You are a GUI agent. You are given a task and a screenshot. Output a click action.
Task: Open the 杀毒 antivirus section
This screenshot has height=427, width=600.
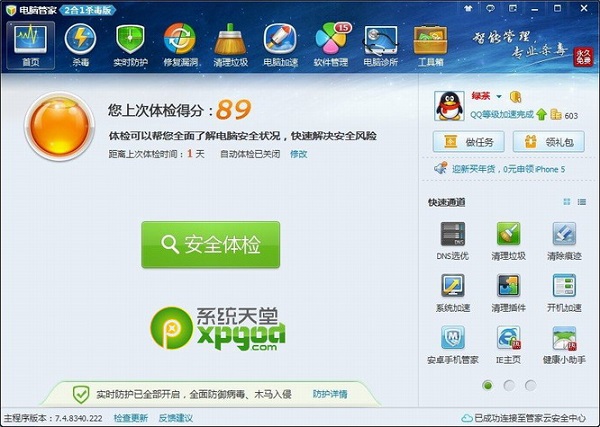pyautogui.click(x=80, y=46)
